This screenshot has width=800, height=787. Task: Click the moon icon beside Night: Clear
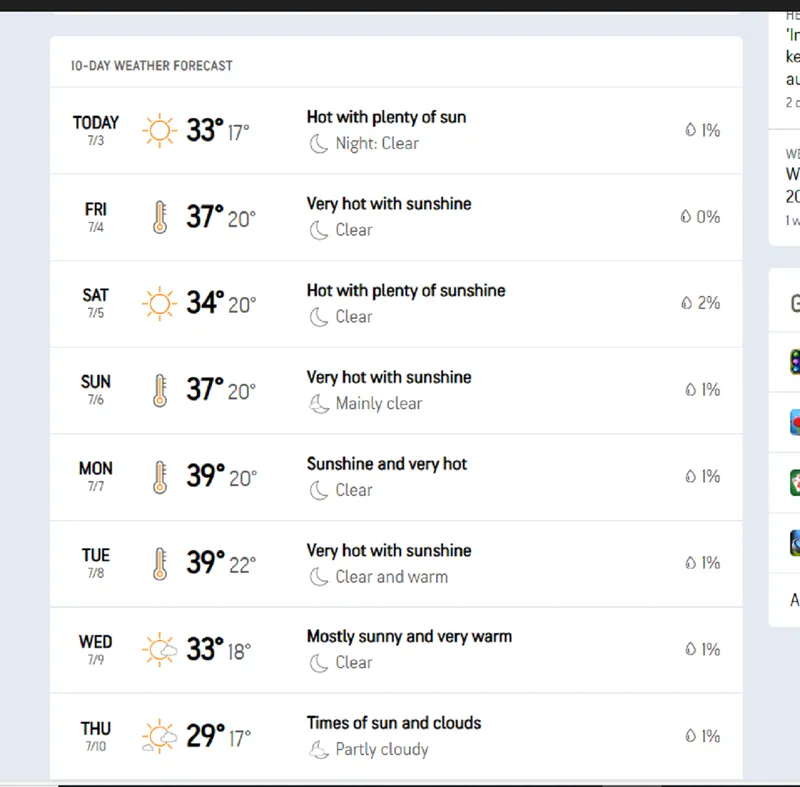click(319, 144)
